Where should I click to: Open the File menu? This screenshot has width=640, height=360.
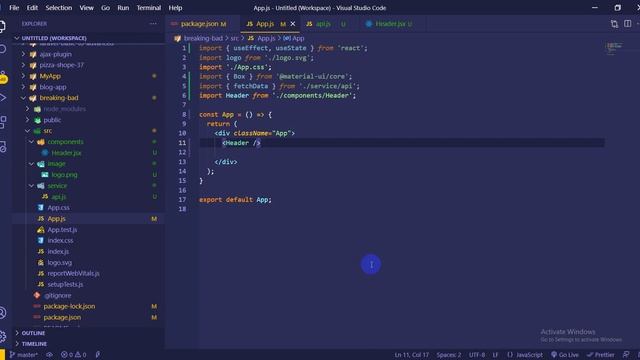14,8
